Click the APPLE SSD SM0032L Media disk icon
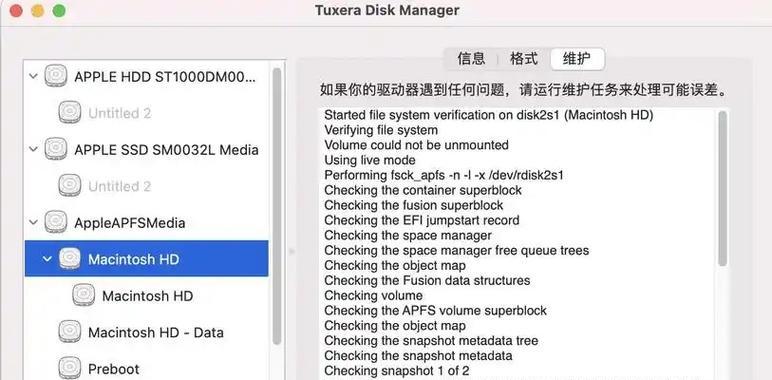 pos(56,150)
